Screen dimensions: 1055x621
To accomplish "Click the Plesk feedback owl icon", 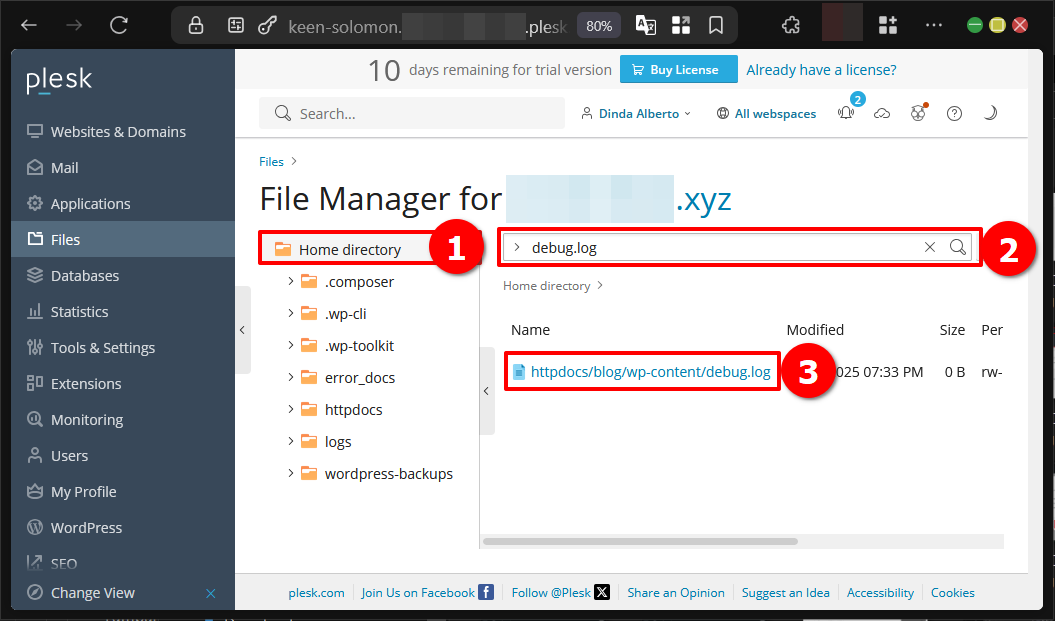I will click(x=918, y=113).
